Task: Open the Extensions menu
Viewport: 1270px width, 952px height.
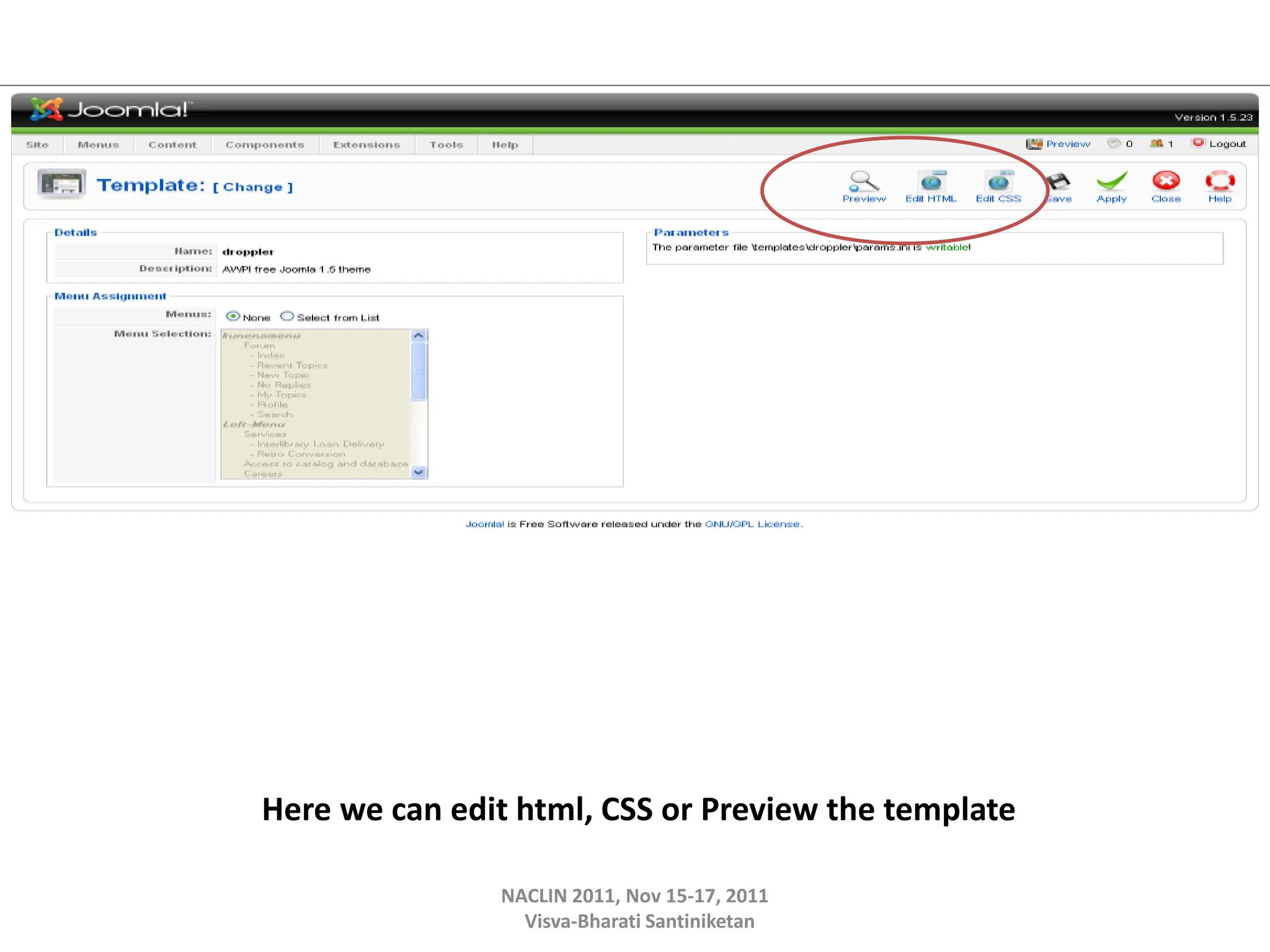Action: tap(366, 145)
